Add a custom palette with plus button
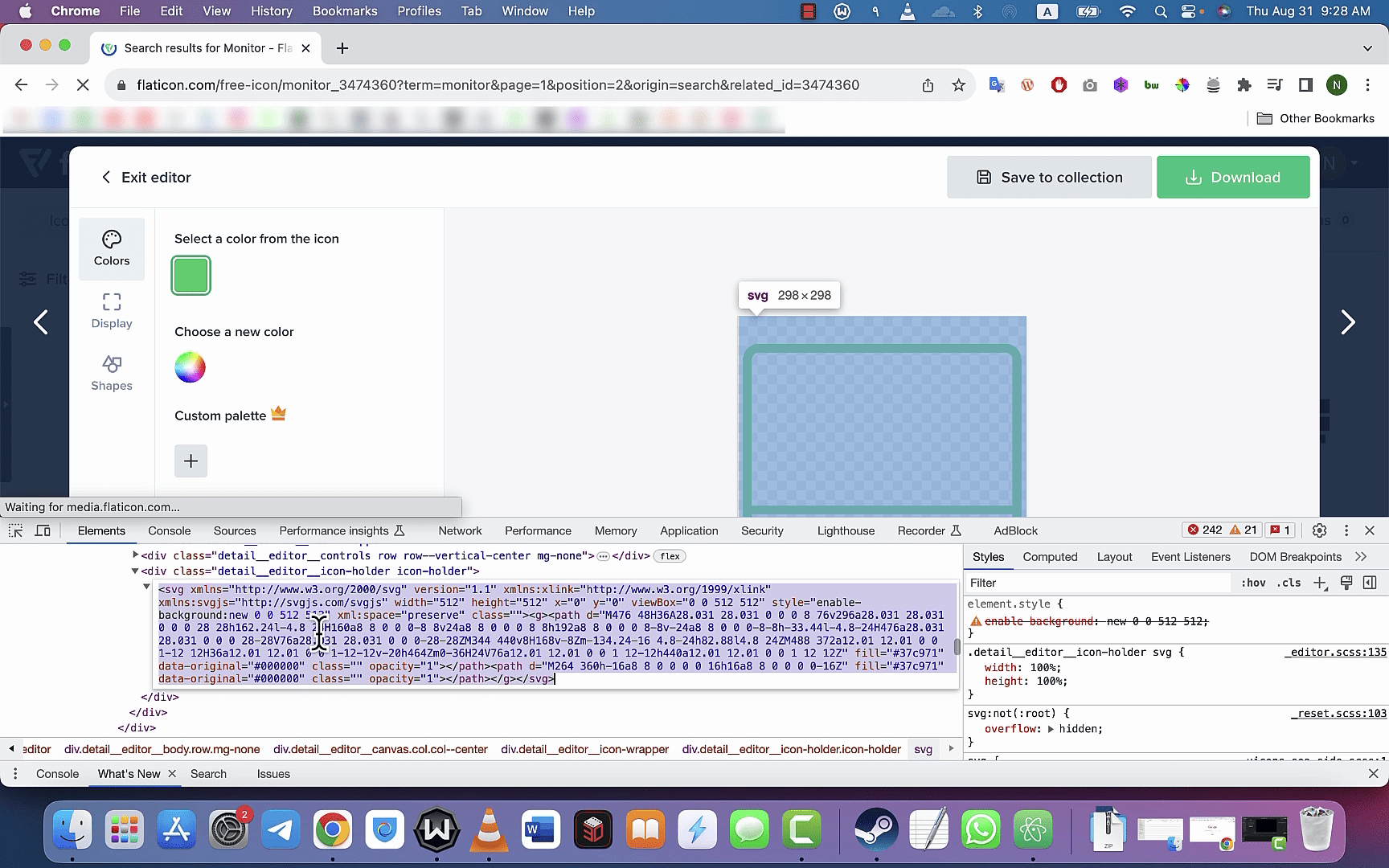Screen dimensions: 1389x868 191,461
